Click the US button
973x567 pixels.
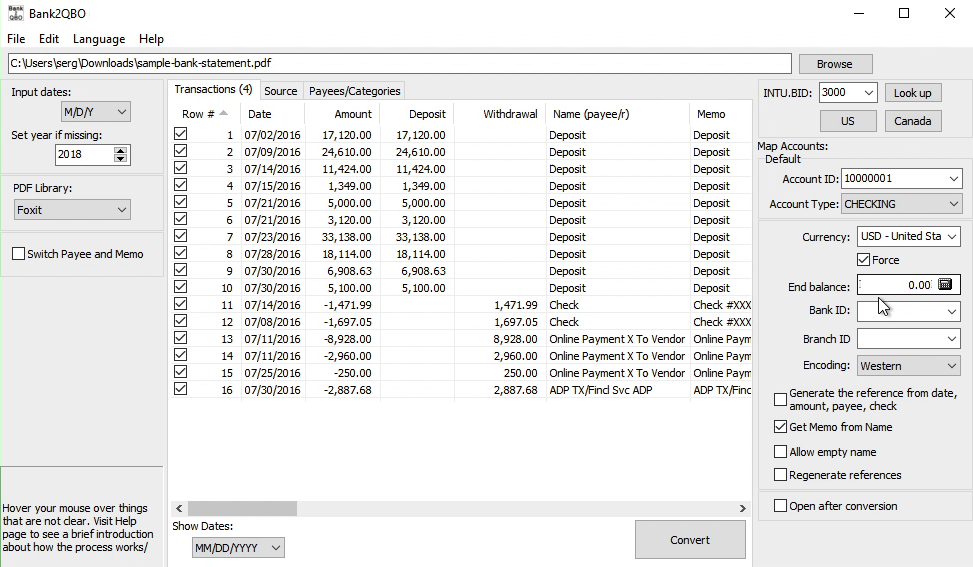point(848,121)
